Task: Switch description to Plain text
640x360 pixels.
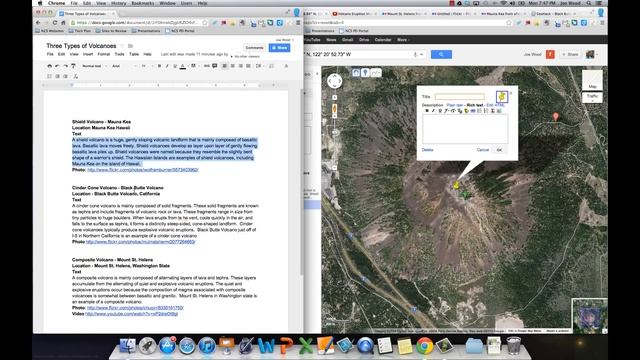Action: 455,105
